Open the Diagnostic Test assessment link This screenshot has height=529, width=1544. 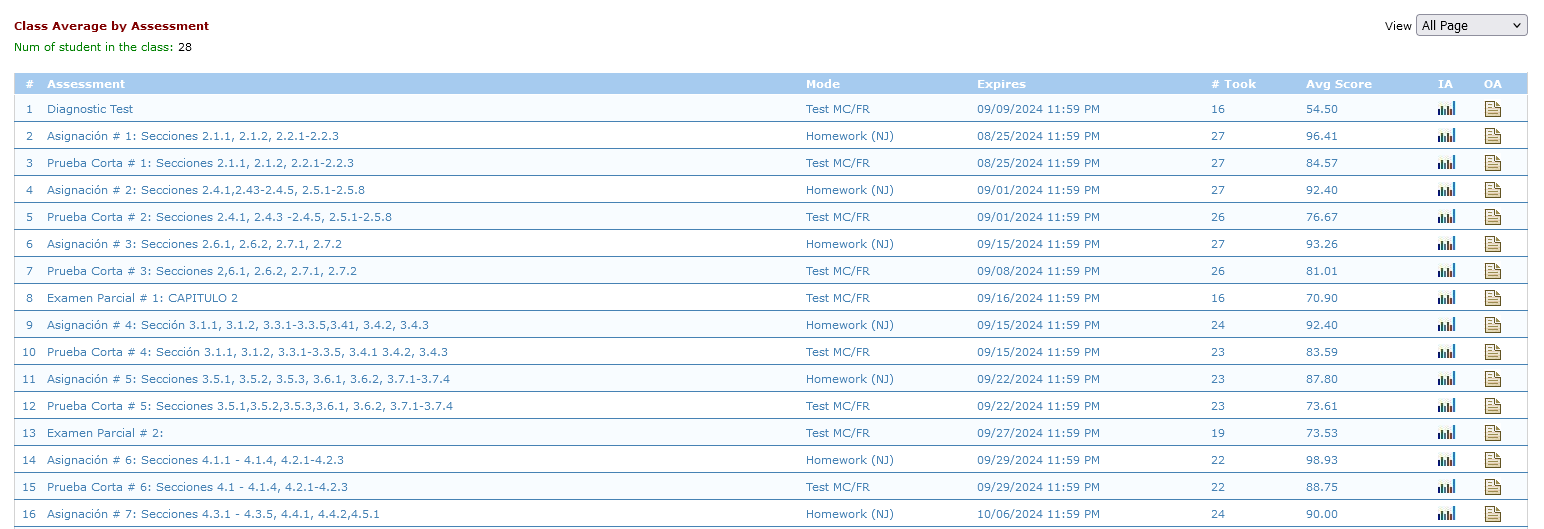pos(90,109)
